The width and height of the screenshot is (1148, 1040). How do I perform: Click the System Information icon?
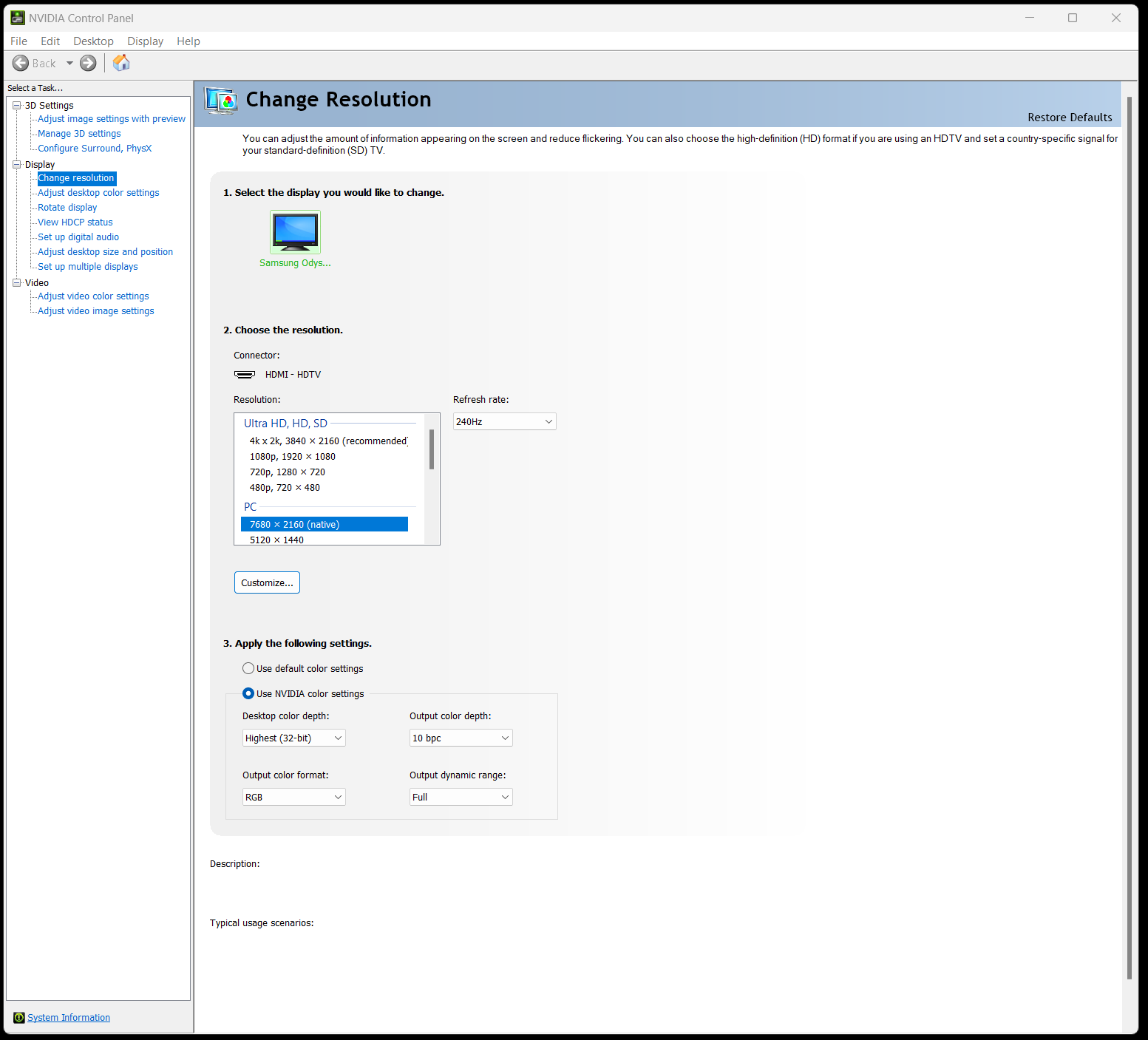[19, 1018]
